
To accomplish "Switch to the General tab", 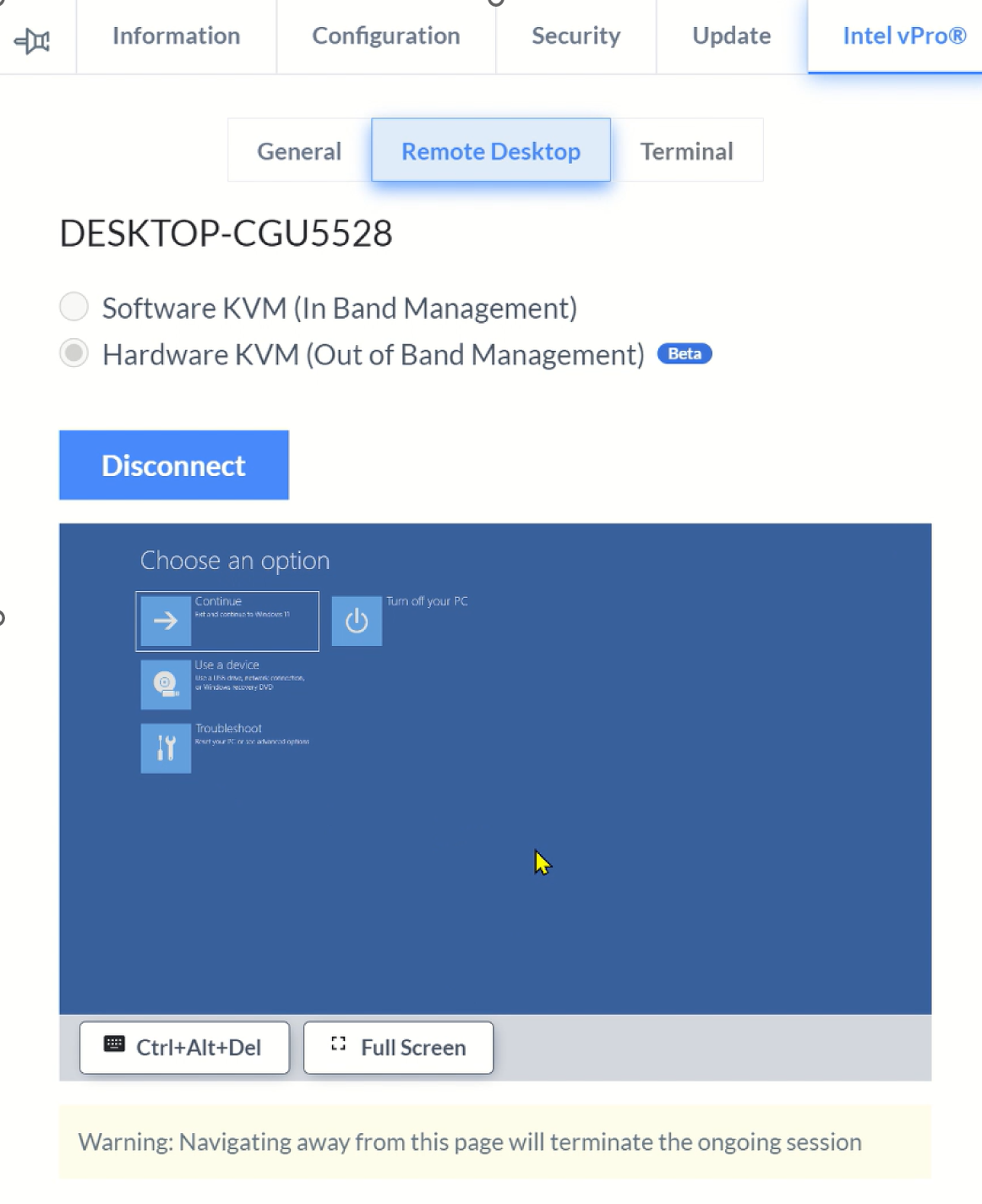I will (299, 150).
